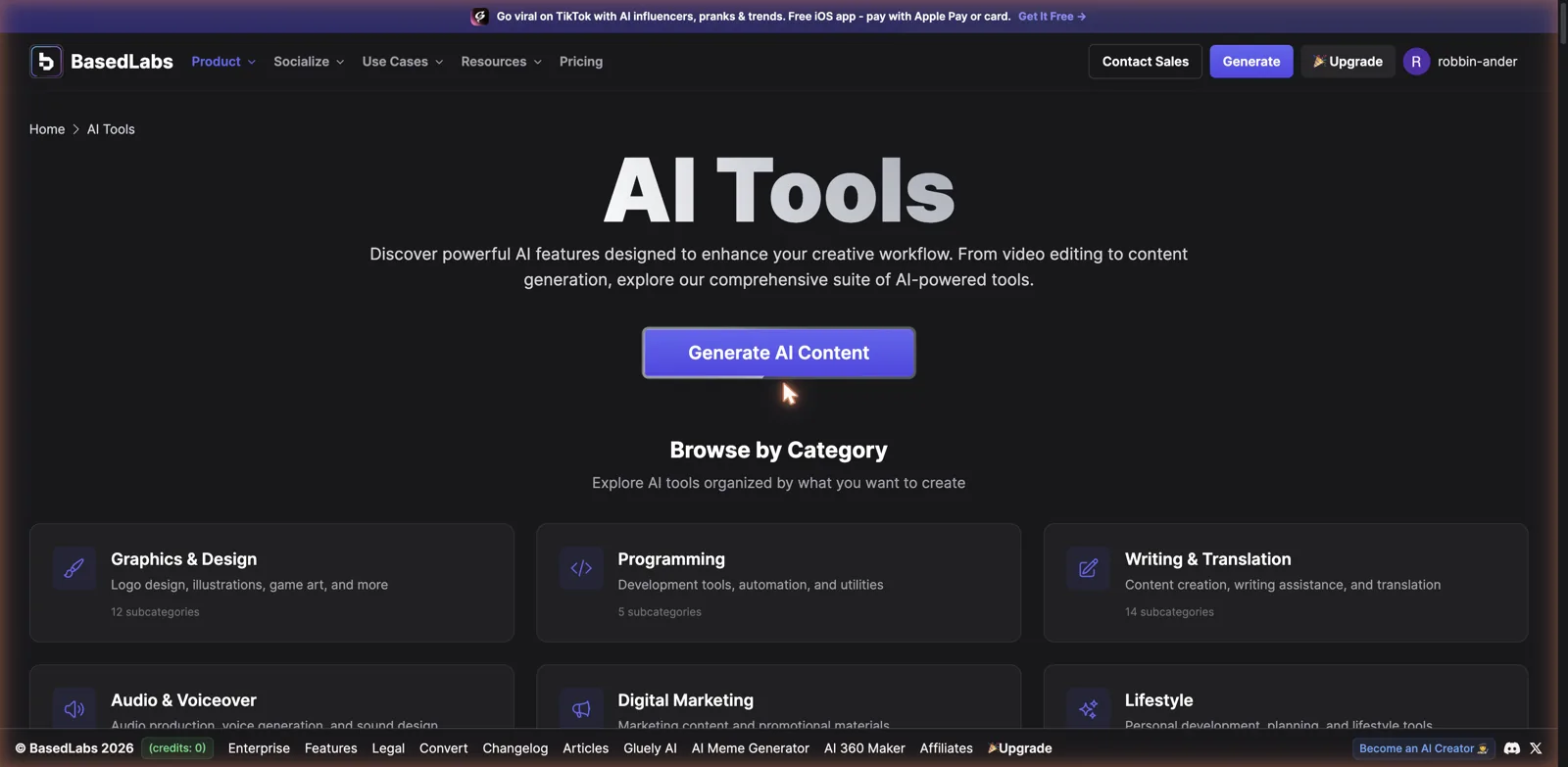Go to Home in breadcrumb
This screenshot has height=767, width=1568.
(x=47, y=129)
